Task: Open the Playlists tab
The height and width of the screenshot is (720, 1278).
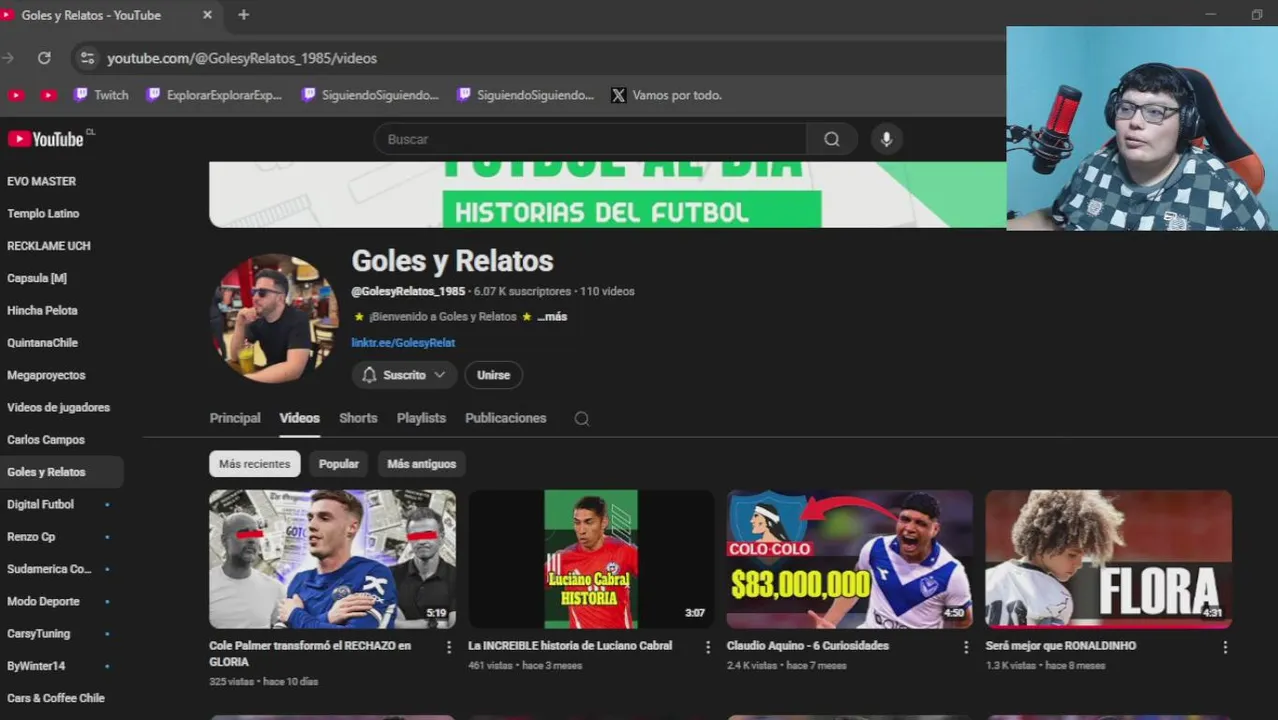Action: [x=421, y=418]
